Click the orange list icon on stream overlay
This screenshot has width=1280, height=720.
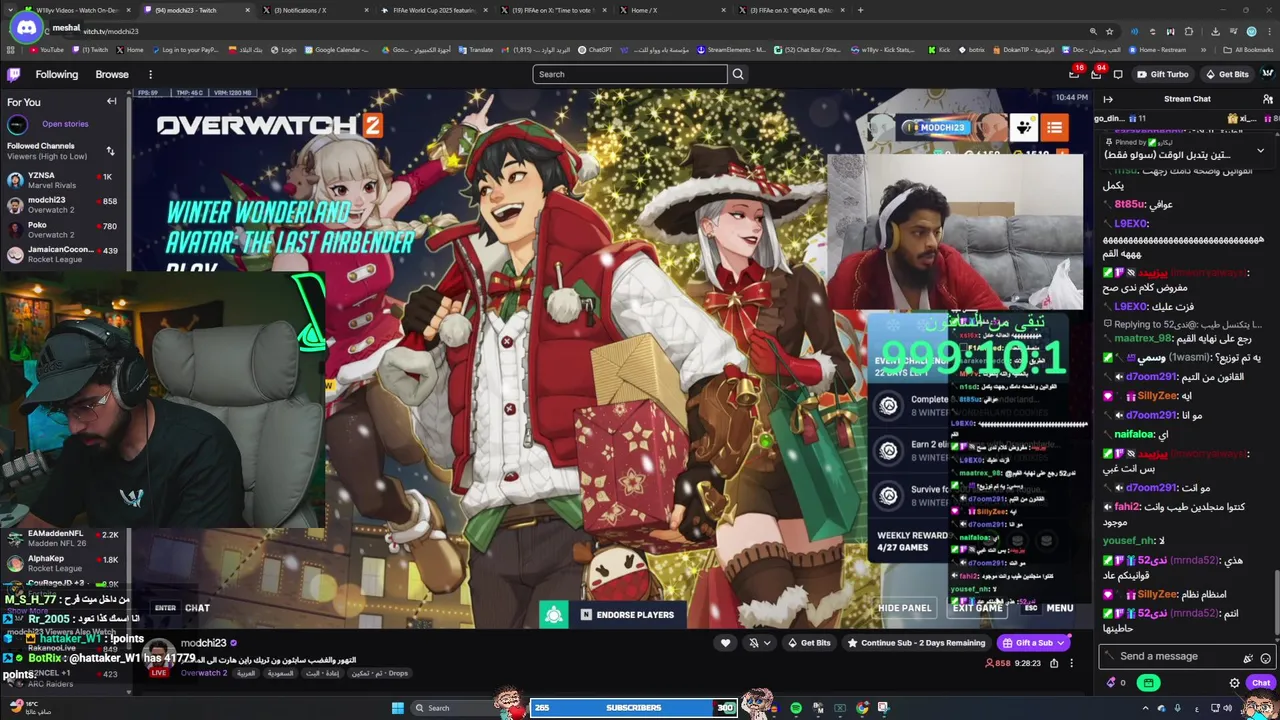pyautogui.click(x=1054, y=127)
